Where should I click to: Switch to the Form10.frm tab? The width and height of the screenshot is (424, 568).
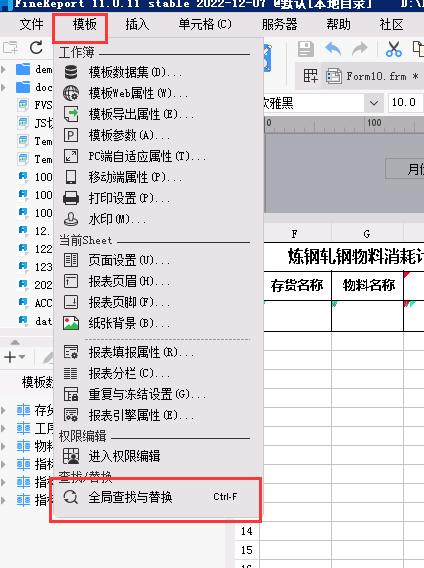(x=373, y=76)
